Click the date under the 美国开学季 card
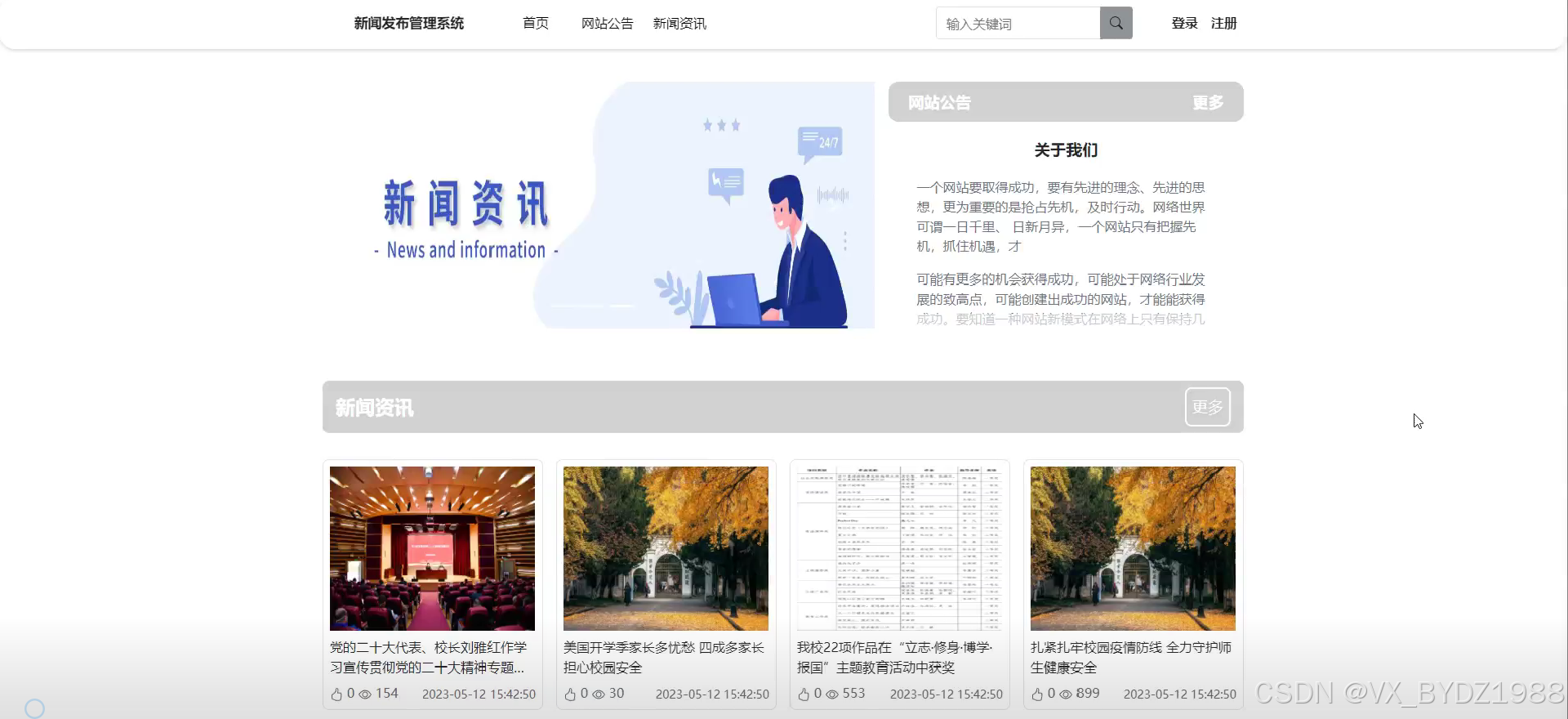 tap(712, 694)
